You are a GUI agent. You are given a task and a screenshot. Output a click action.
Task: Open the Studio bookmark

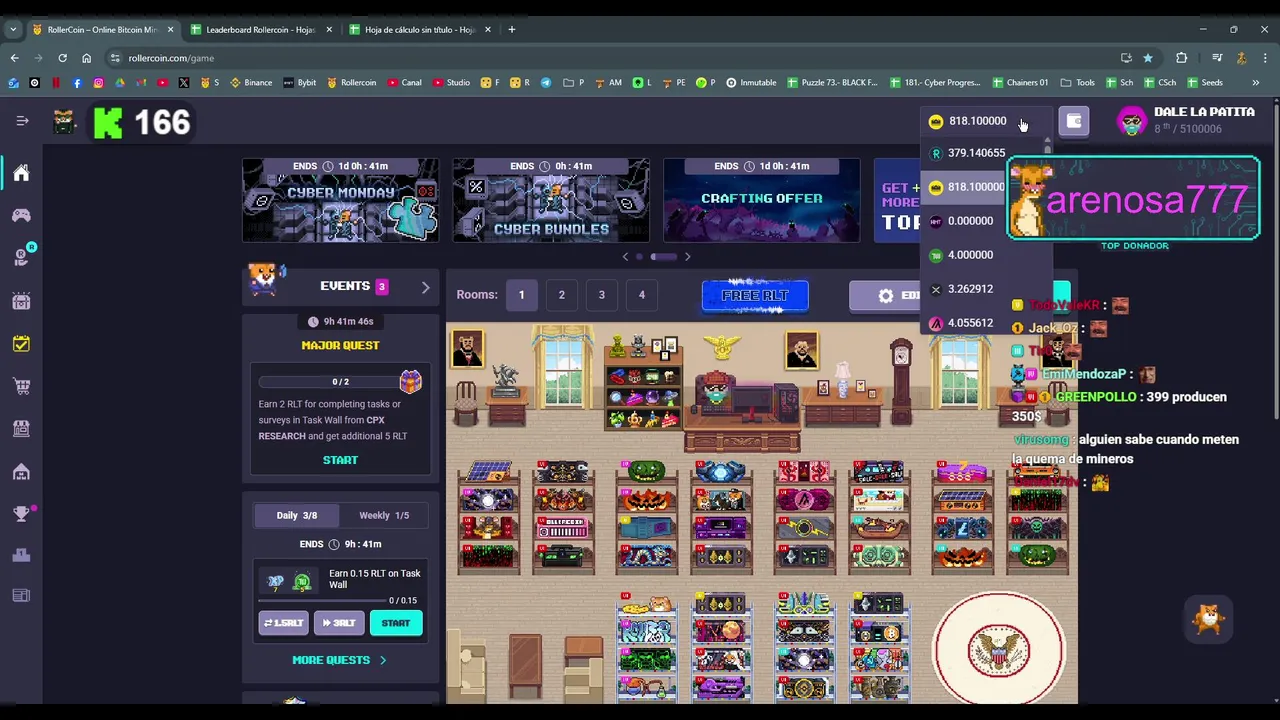point(451,82)
